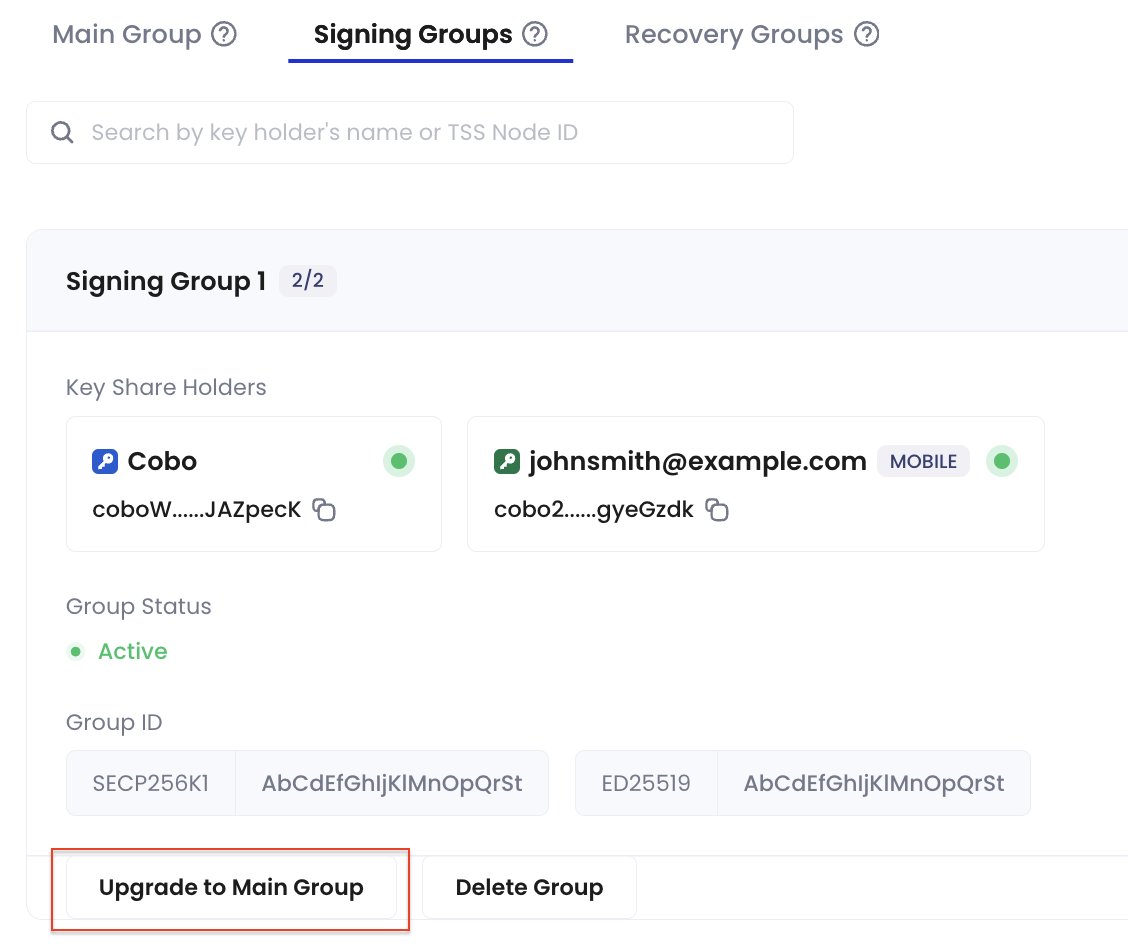
Task: Copy johnsmith@example.com's TSS Node ID
Action: point(717,509)
